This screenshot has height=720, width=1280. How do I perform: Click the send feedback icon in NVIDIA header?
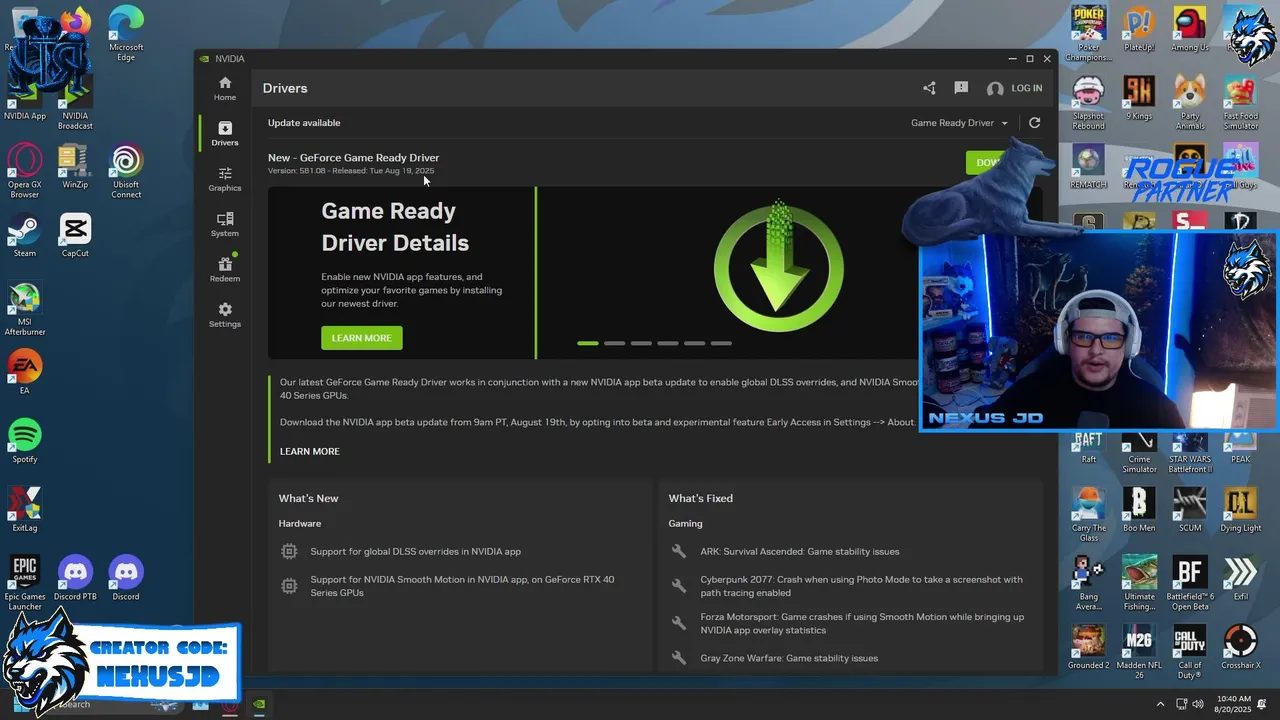tap(961, 88)
